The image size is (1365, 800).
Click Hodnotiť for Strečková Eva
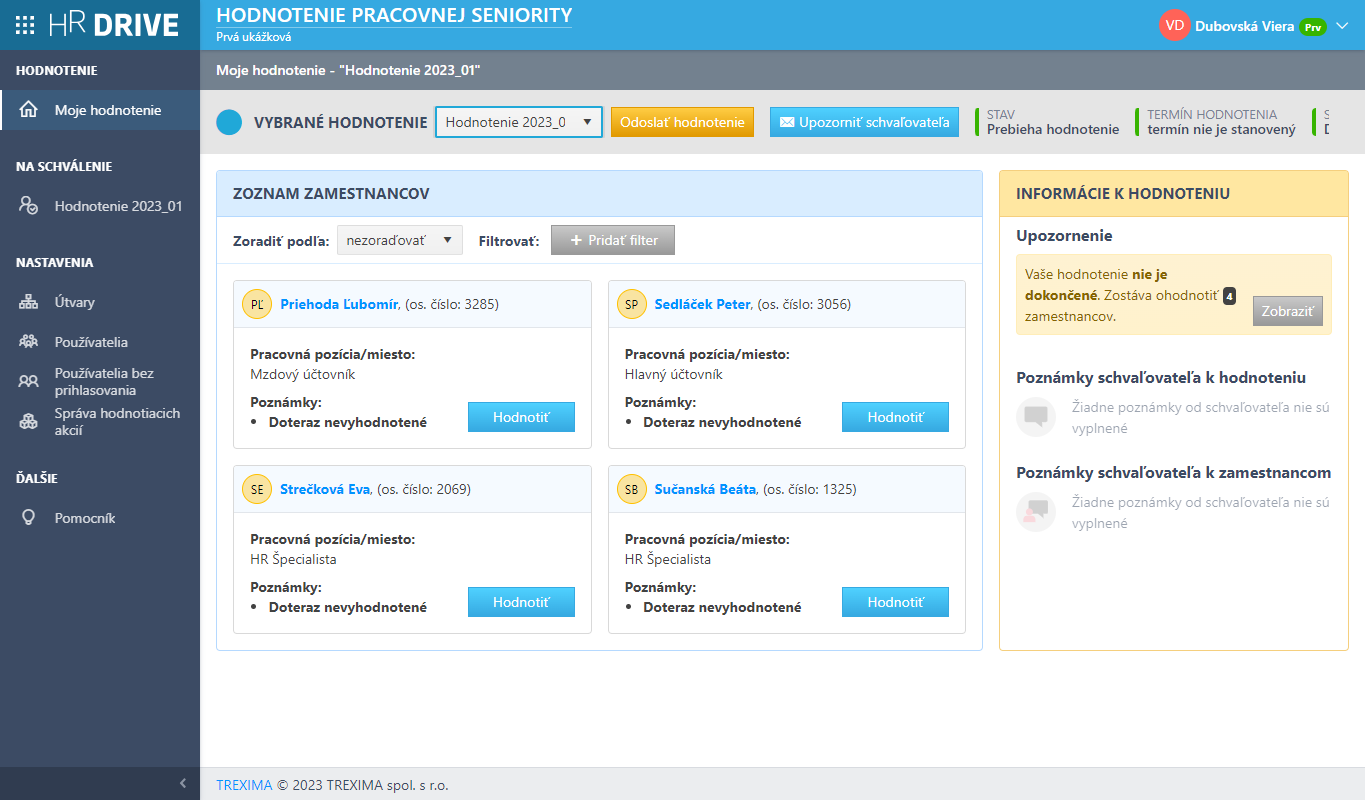click(521, 602)
